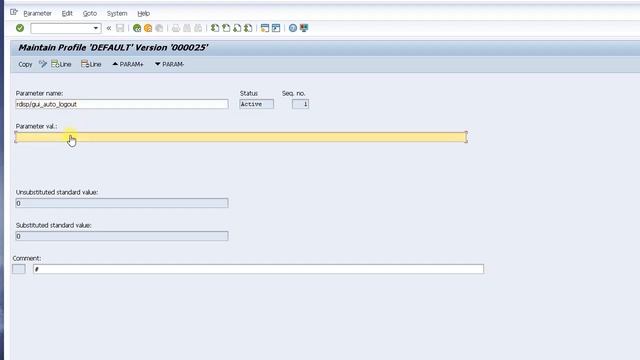640x360 pixels.
Task: Click the Find Next binoculars icon
Action: click(x=198, y=28)
